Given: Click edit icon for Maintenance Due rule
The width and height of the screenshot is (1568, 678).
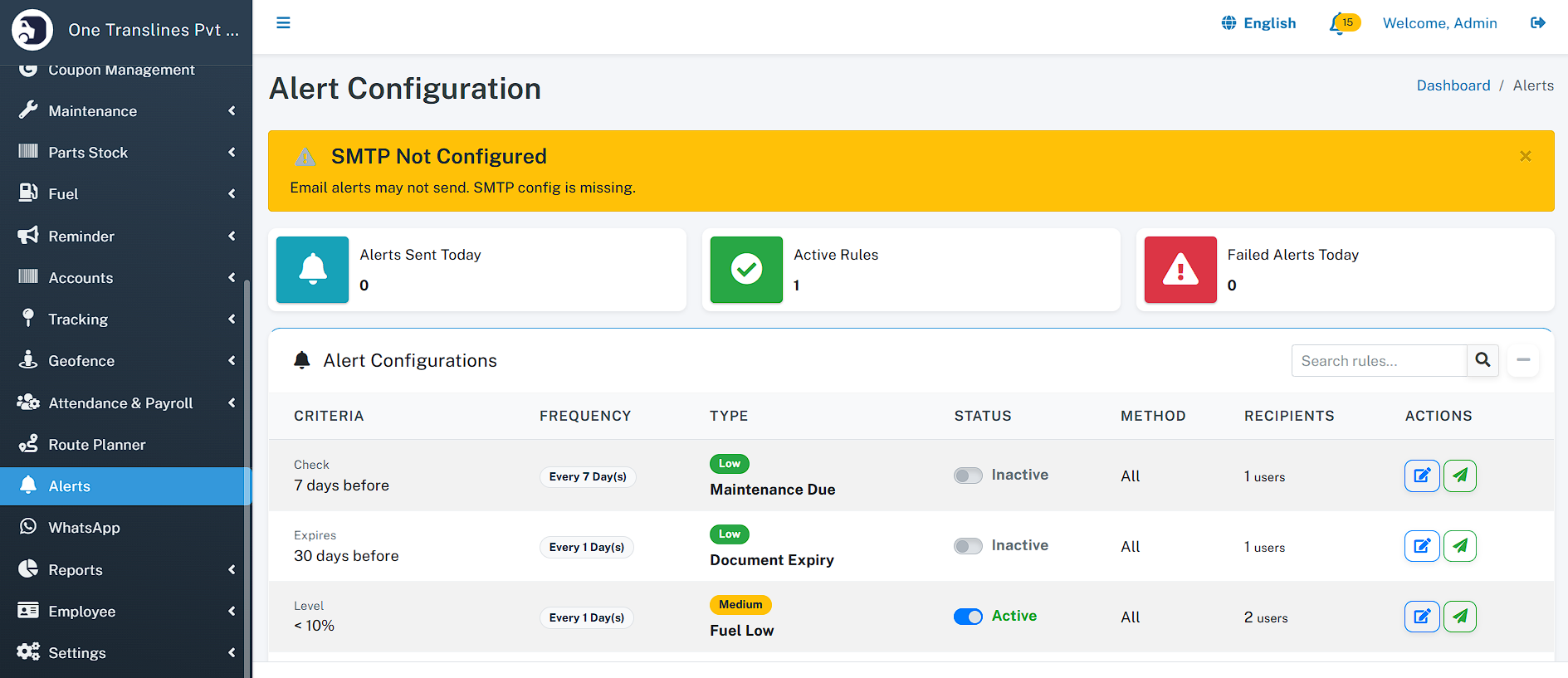Looking at the screenshot, I should (x=1421, y=476).
